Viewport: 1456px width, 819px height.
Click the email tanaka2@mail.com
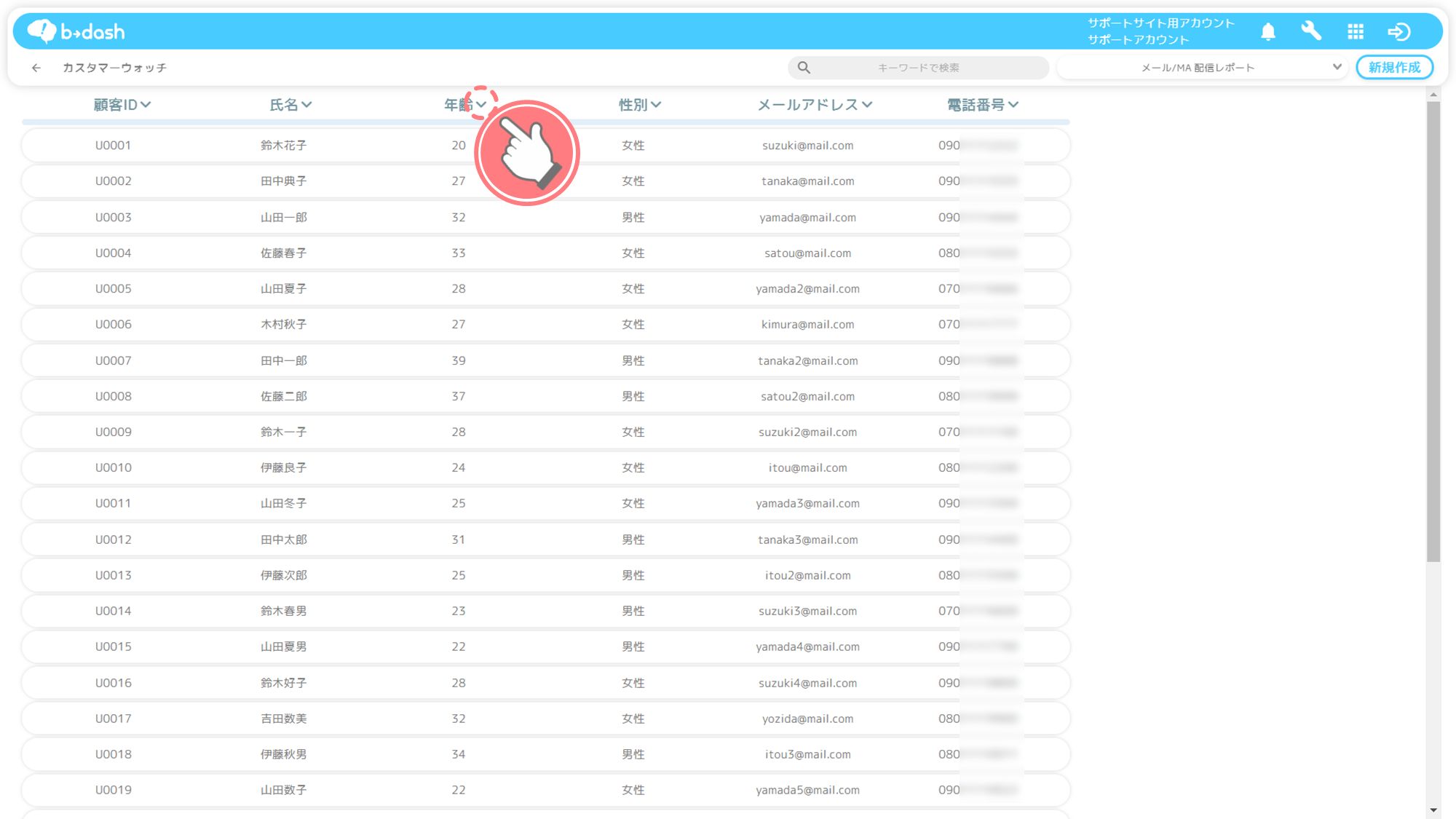coord(808,361)
